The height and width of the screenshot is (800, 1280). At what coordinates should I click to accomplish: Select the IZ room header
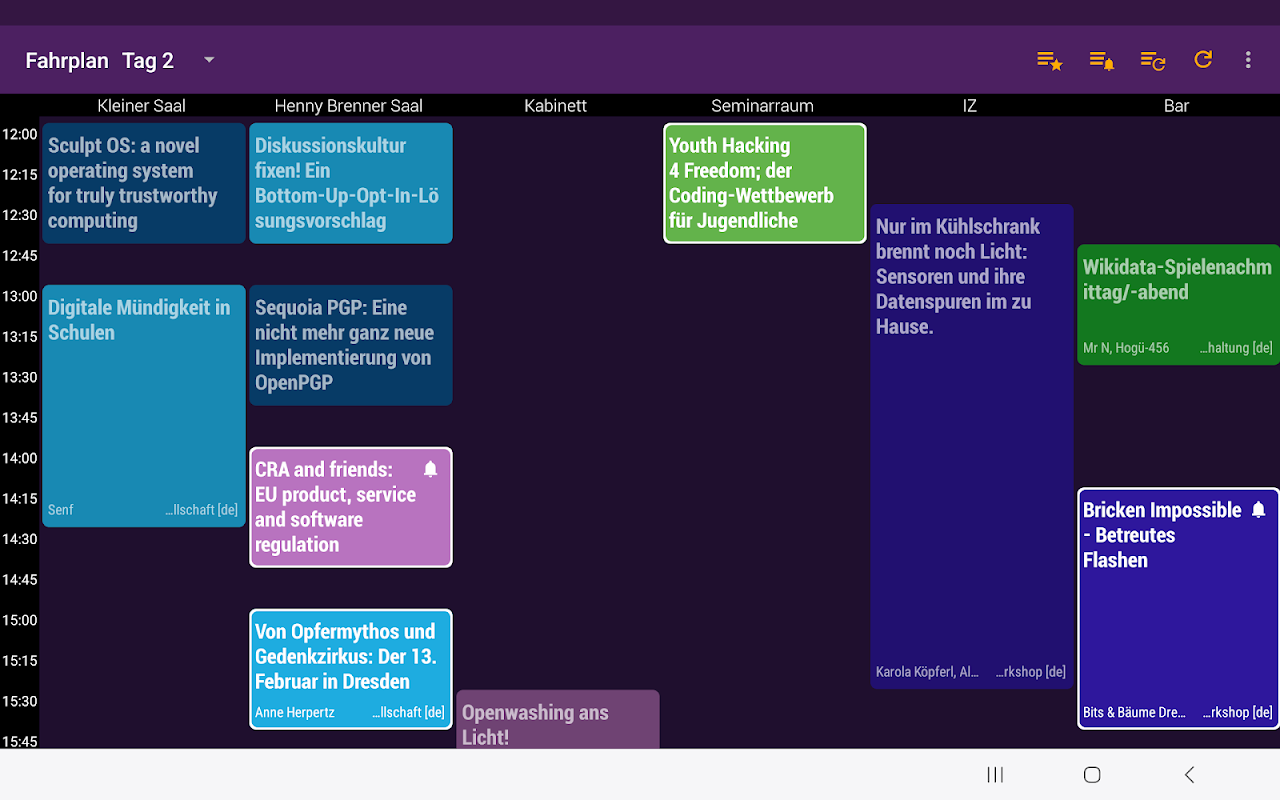click(969, 106)
